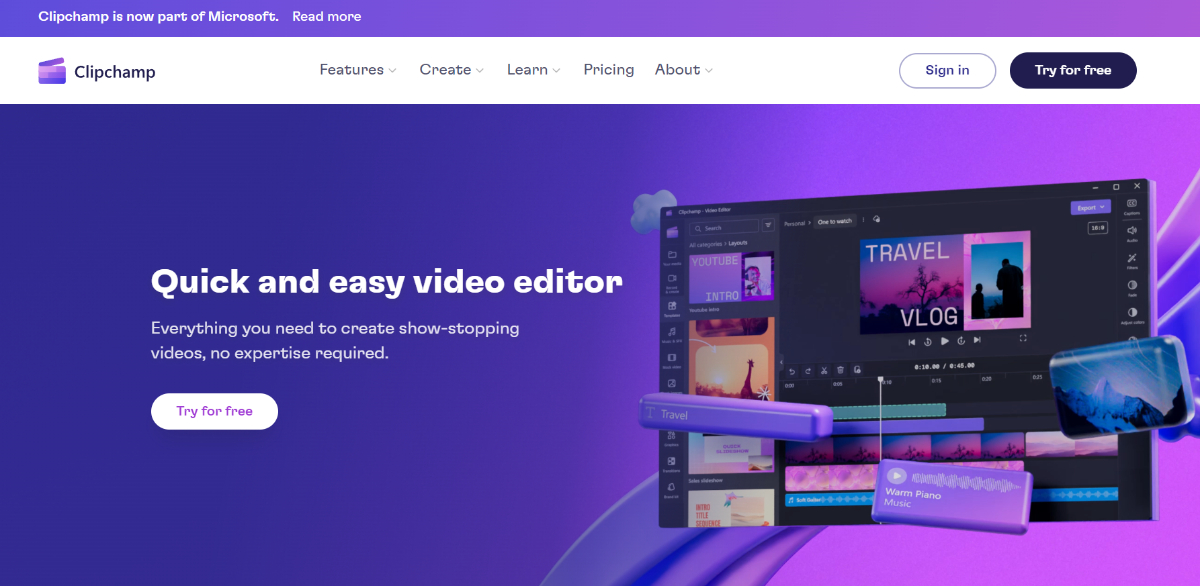Click the Search field in the editor preview
The image size is (1200, 586).
[722, 227]
